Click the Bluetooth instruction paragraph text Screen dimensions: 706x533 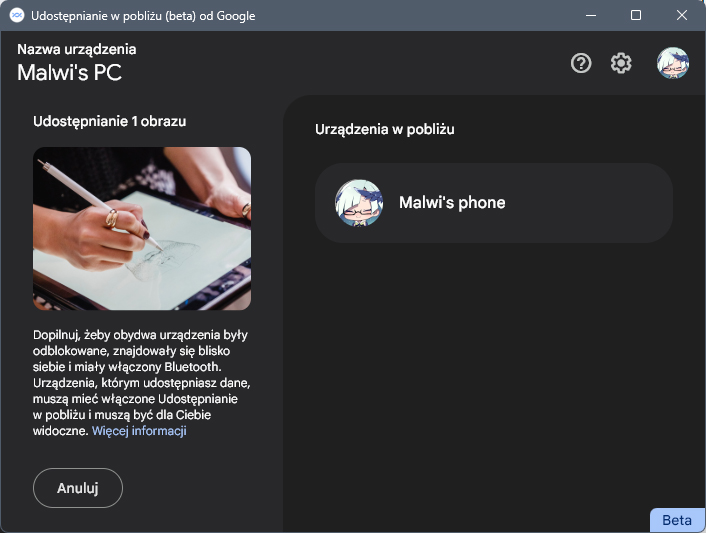click(141, 383)
